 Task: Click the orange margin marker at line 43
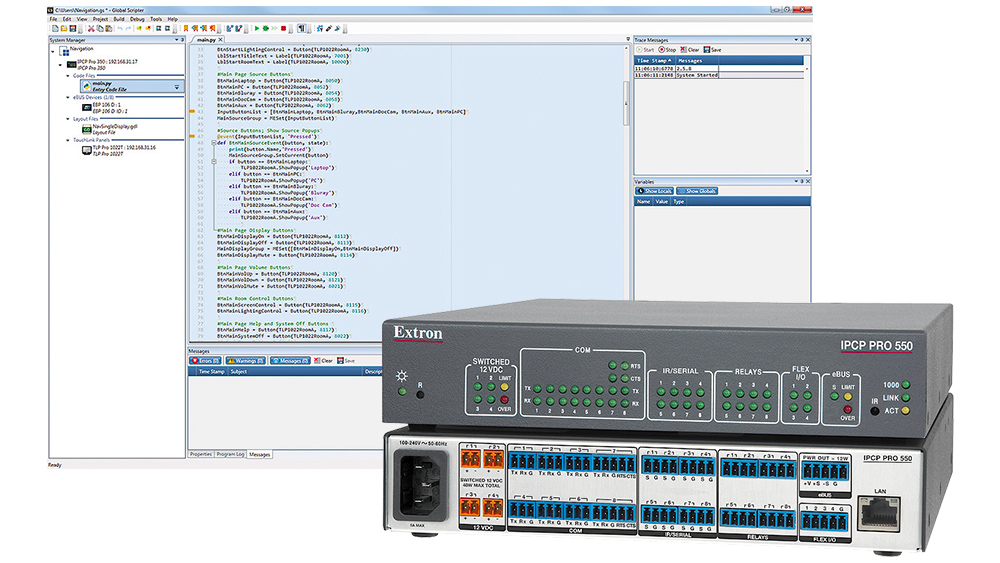[192, 112]
